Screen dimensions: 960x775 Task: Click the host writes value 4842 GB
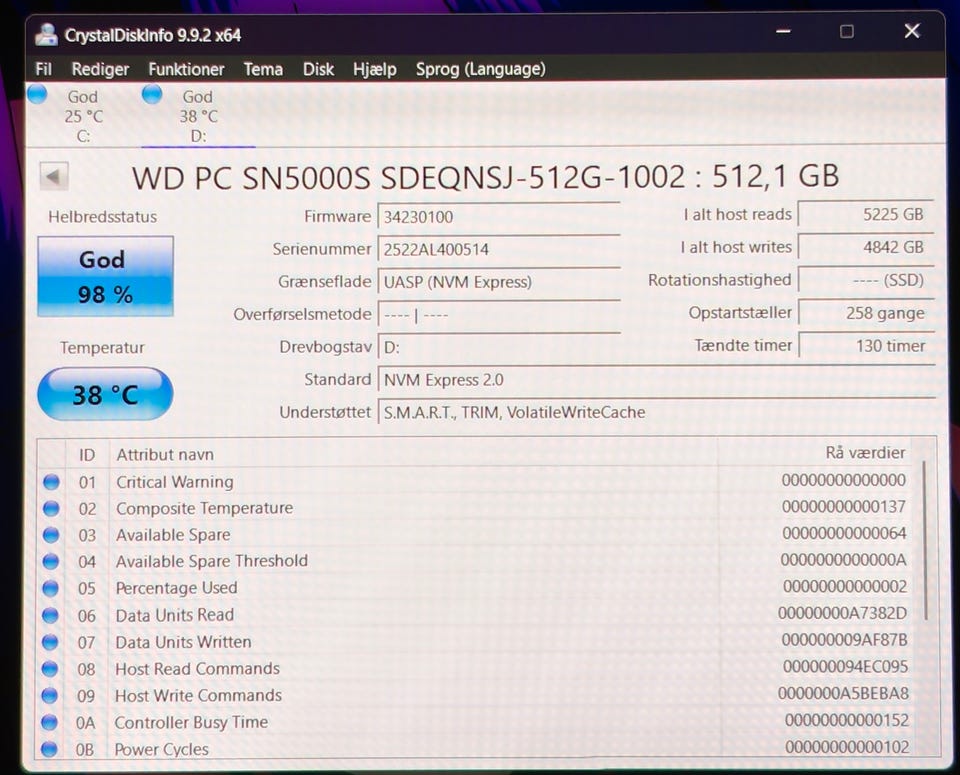click(x=866, y=247)
